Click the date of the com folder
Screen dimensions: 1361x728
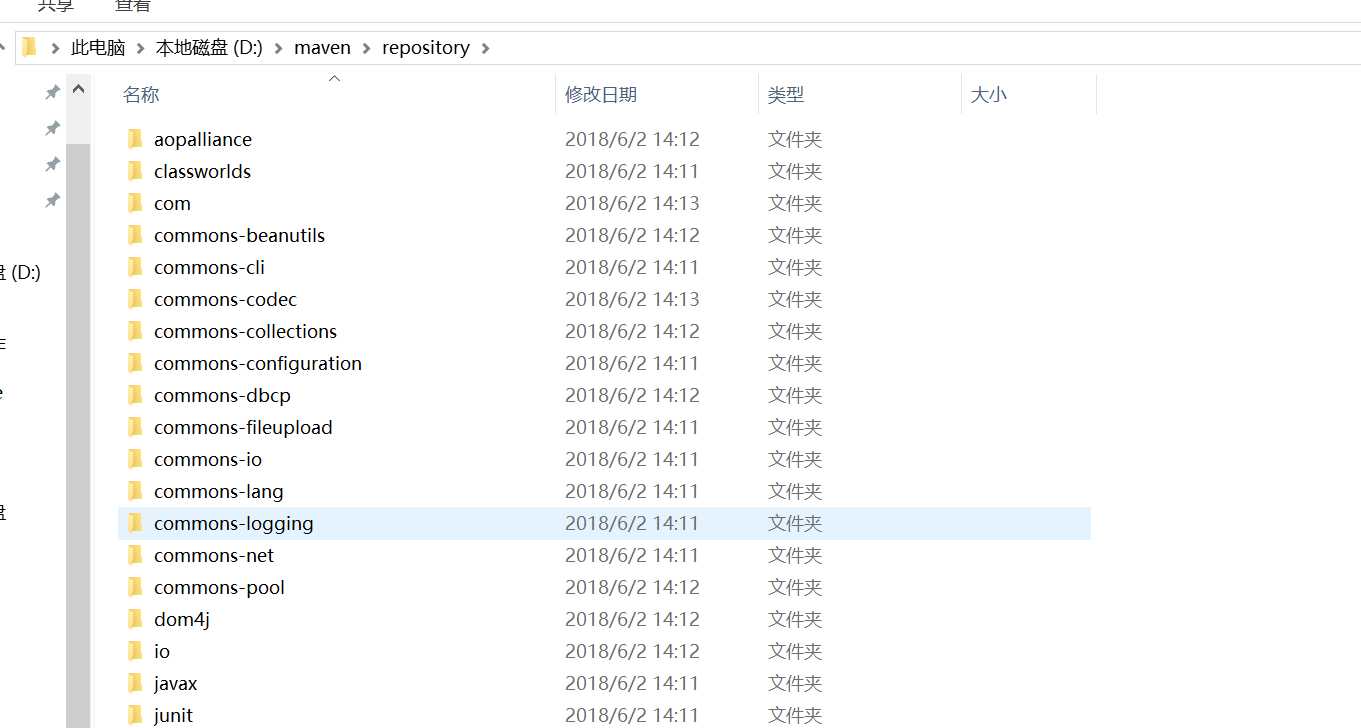(x=632, y=203)
